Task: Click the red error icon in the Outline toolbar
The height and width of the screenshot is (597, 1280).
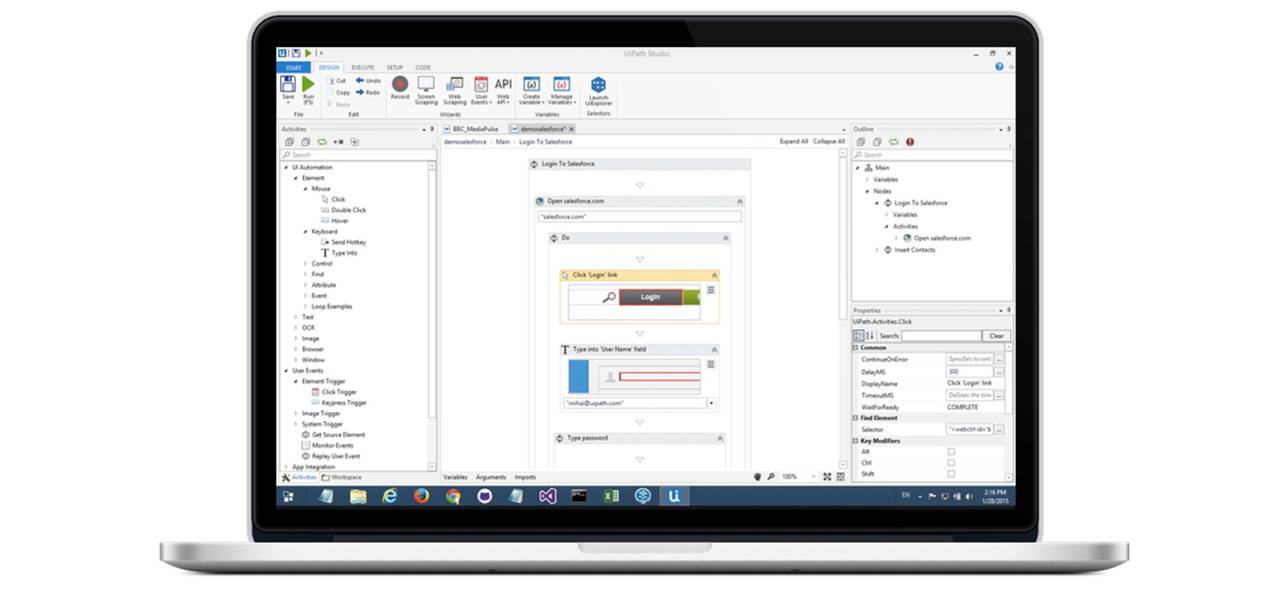Action: 910,142
